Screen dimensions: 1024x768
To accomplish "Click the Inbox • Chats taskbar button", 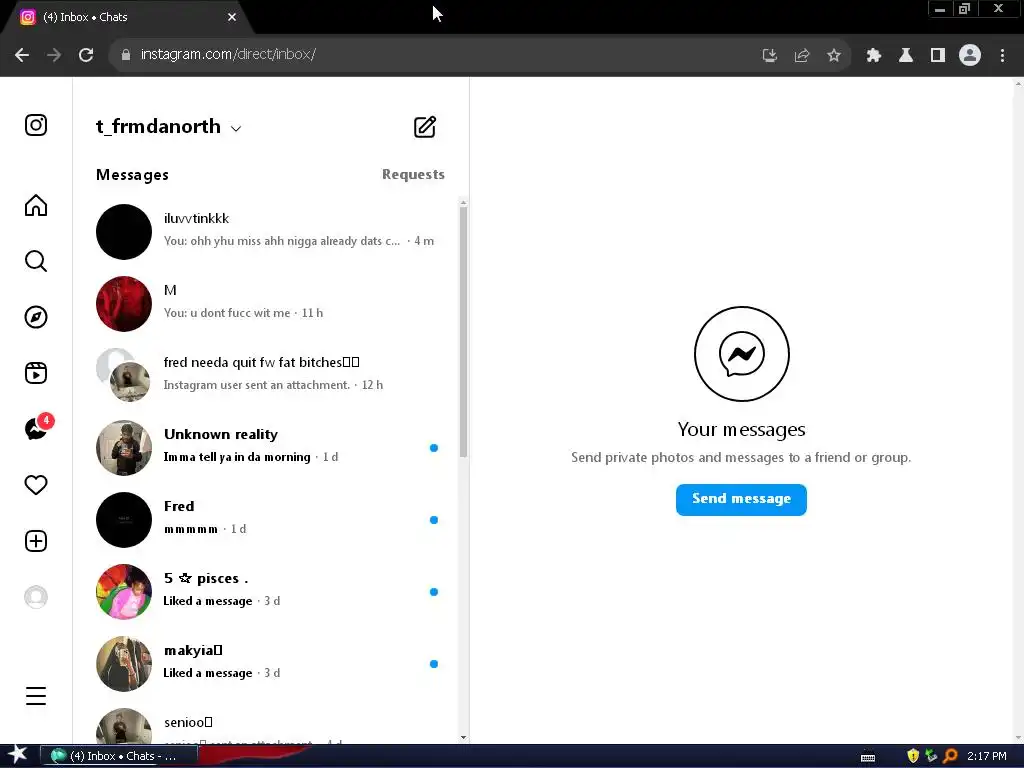I will click(x=119, y=756).
